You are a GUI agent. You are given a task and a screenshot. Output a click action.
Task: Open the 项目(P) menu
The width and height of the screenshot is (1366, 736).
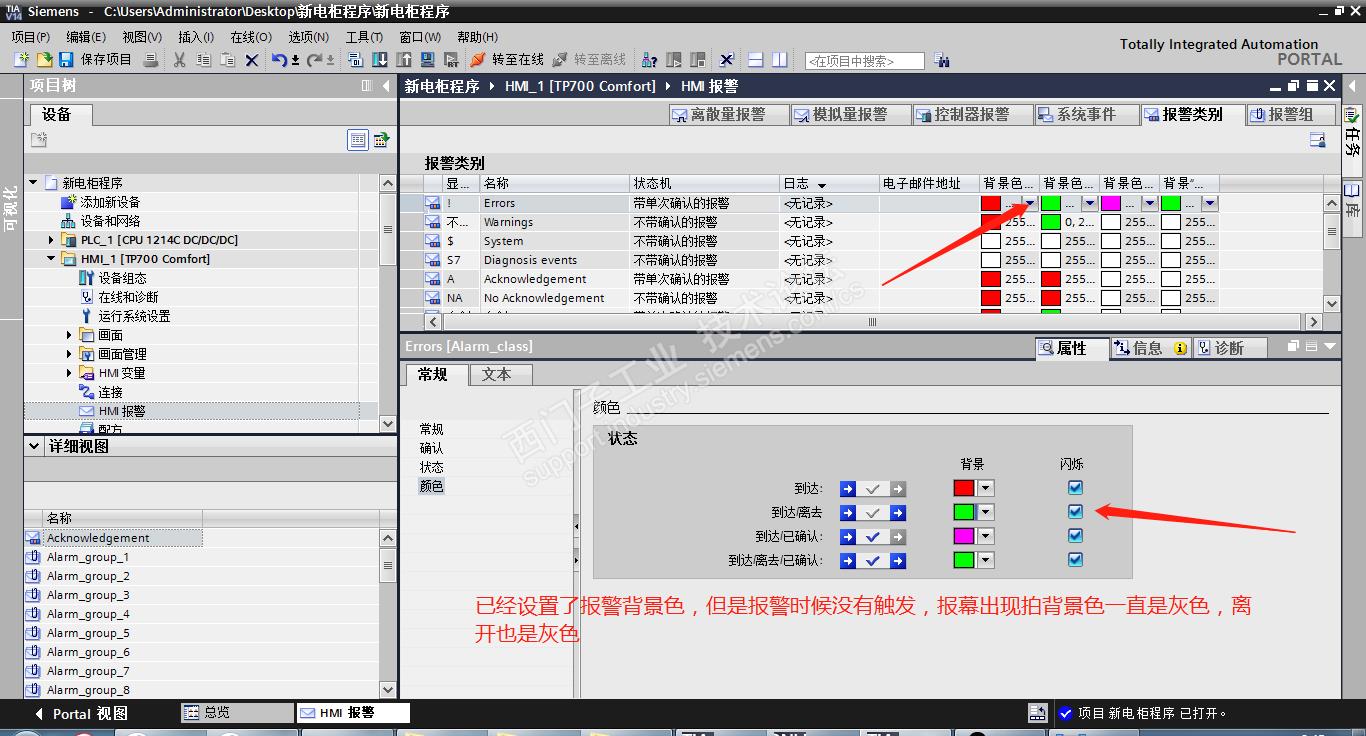31,37
